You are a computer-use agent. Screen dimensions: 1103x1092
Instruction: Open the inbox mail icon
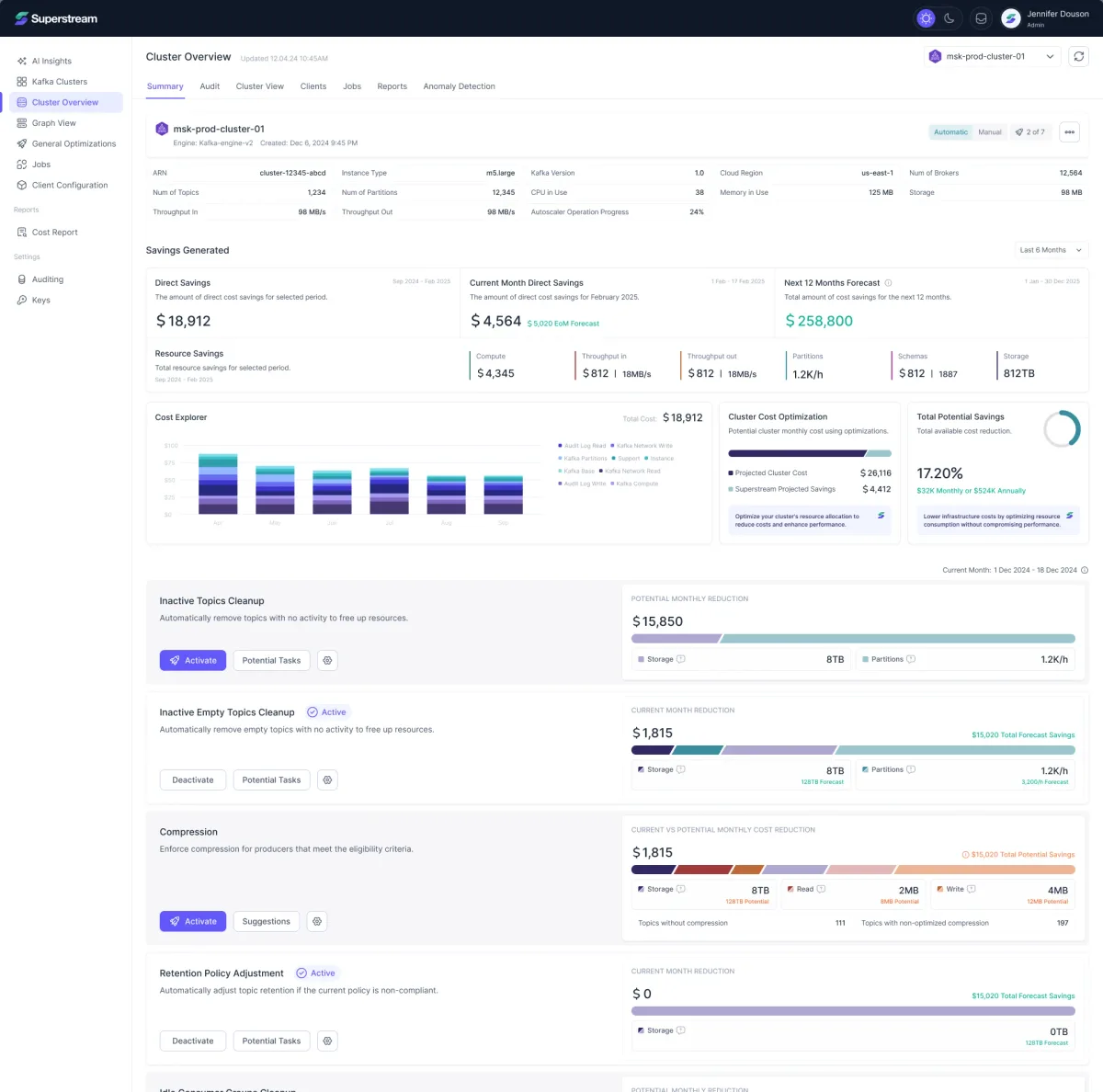pos(982,18)
